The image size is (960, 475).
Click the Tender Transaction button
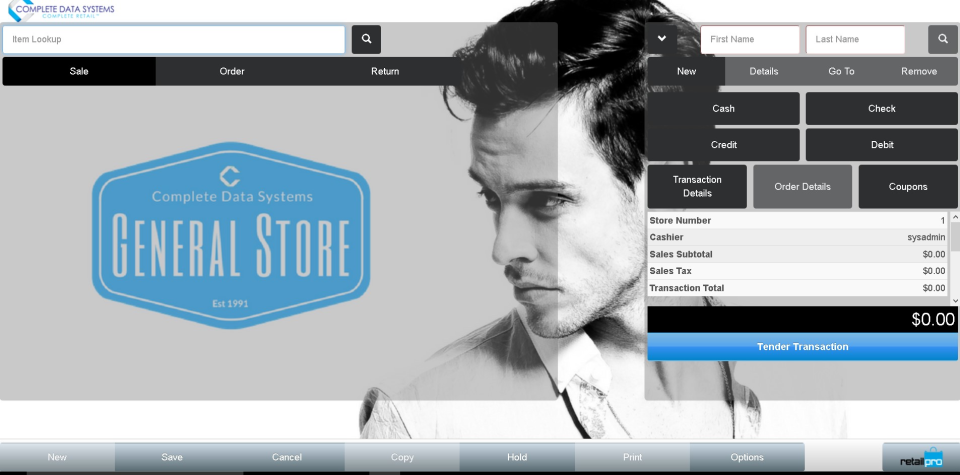click(x=803, y=346)
